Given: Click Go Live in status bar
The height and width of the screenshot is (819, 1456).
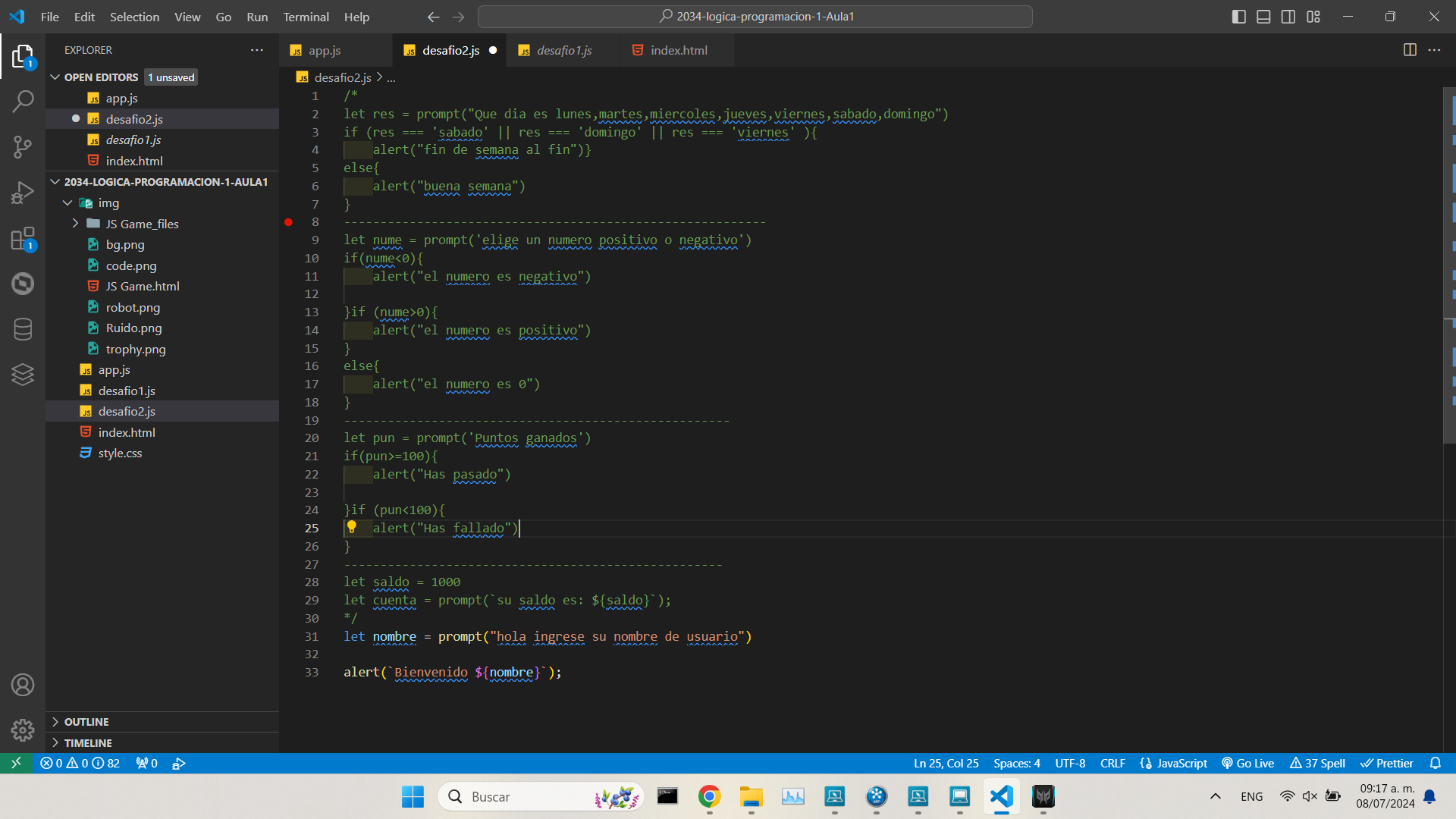Looking at the screenshot, I should 1247,763.
